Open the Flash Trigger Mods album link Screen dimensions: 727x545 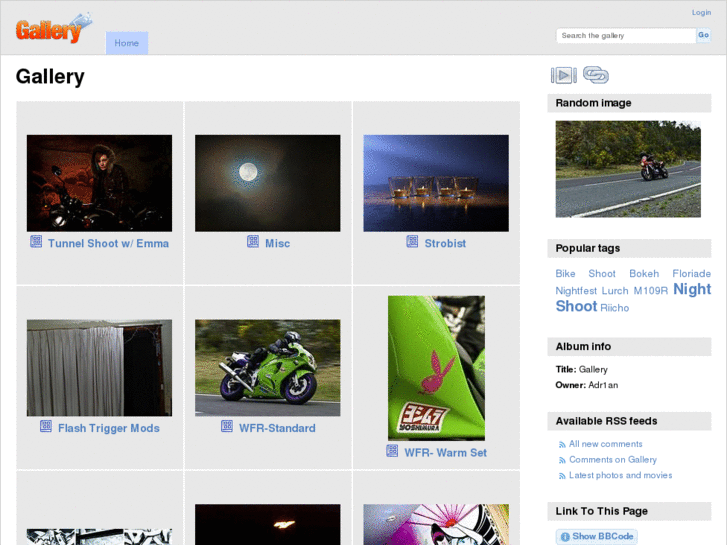109,428
